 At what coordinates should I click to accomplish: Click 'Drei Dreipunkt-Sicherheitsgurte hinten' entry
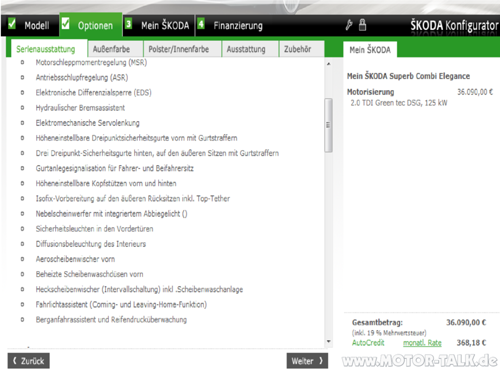tap(157, 153)
